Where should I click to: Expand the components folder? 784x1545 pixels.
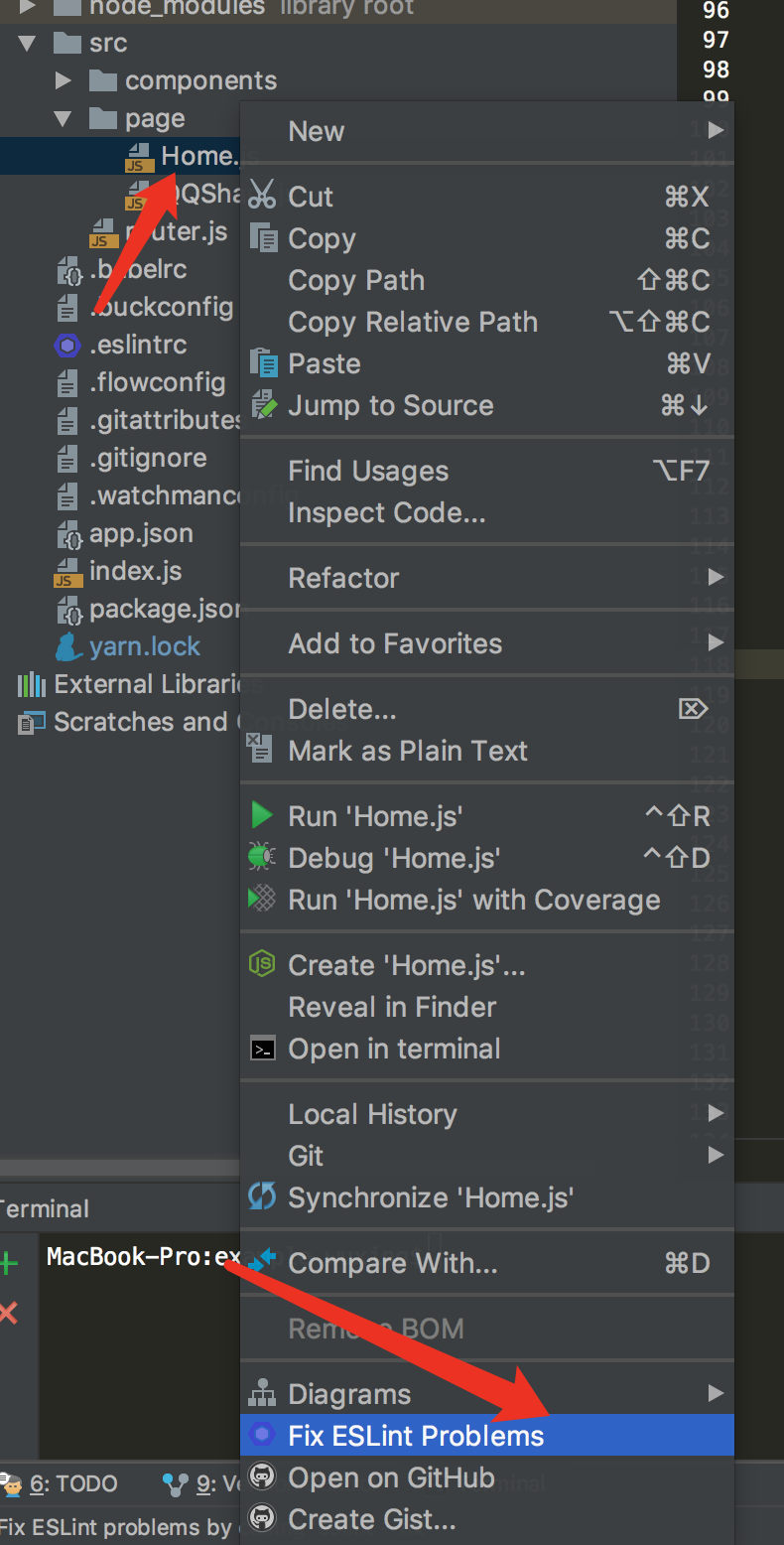point(64,80)
